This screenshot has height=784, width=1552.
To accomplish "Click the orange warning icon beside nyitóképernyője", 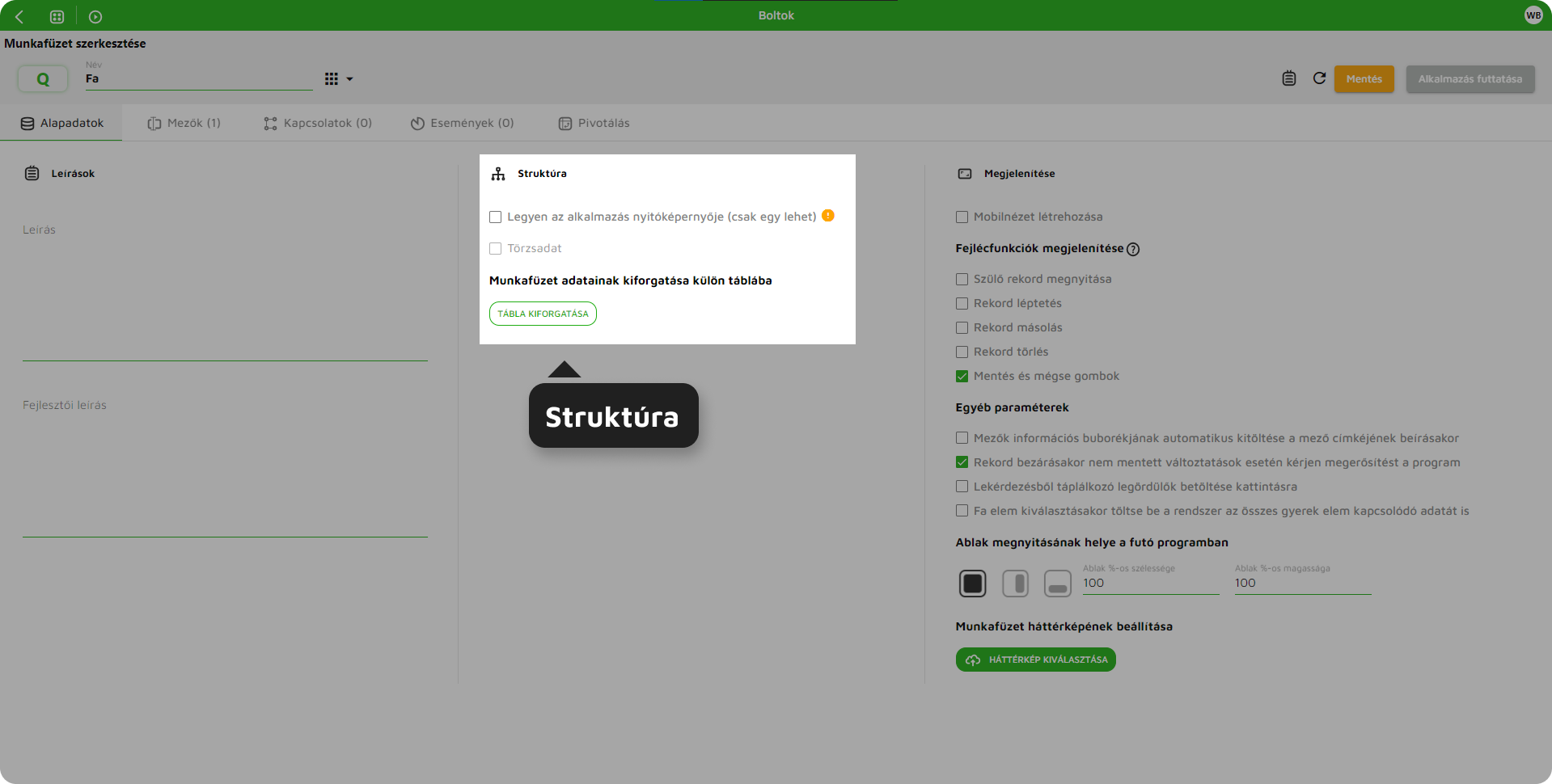I will [x=828, y=216].
